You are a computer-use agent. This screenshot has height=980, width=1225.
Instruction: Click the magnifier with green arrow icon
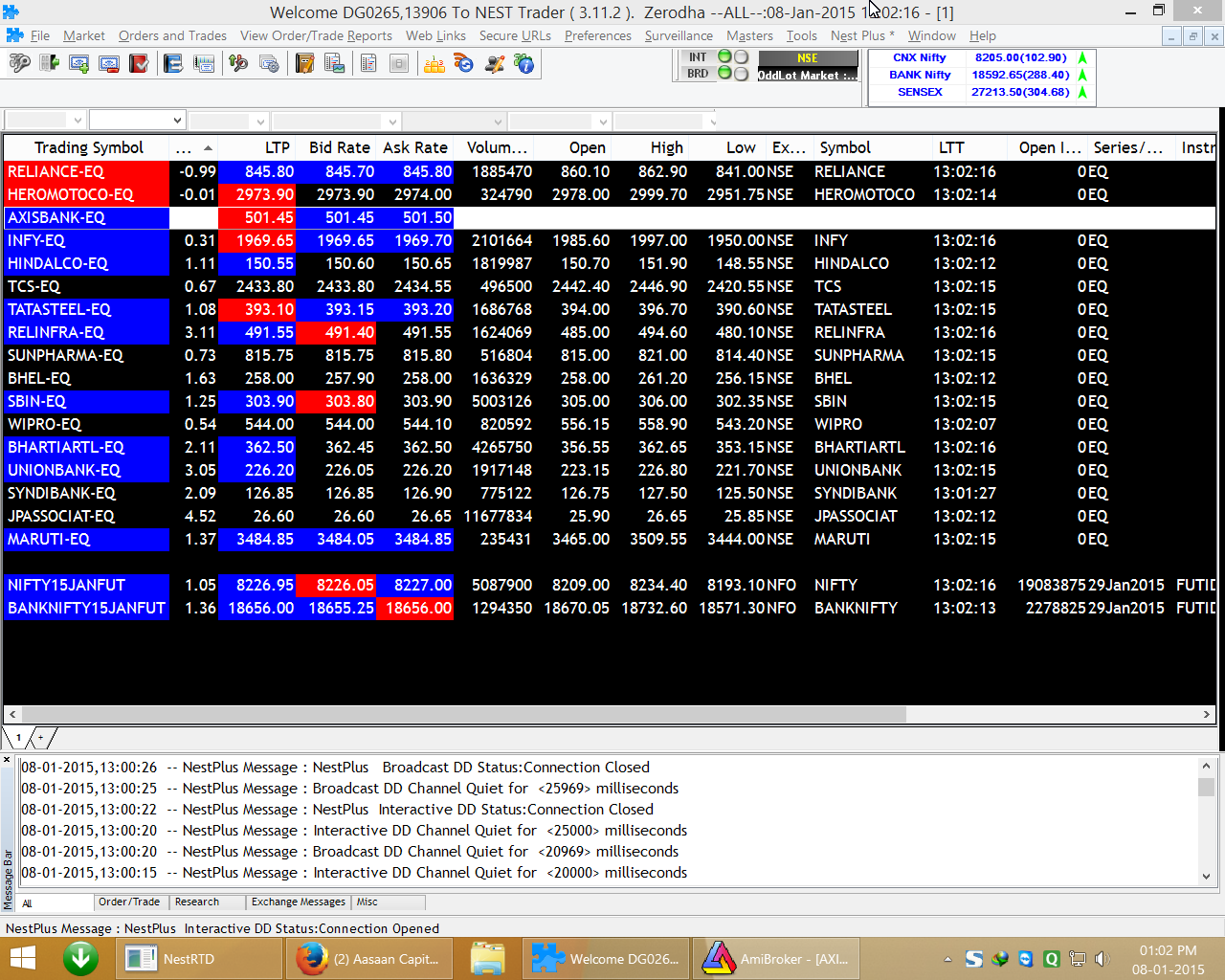(x=238, y=64)
